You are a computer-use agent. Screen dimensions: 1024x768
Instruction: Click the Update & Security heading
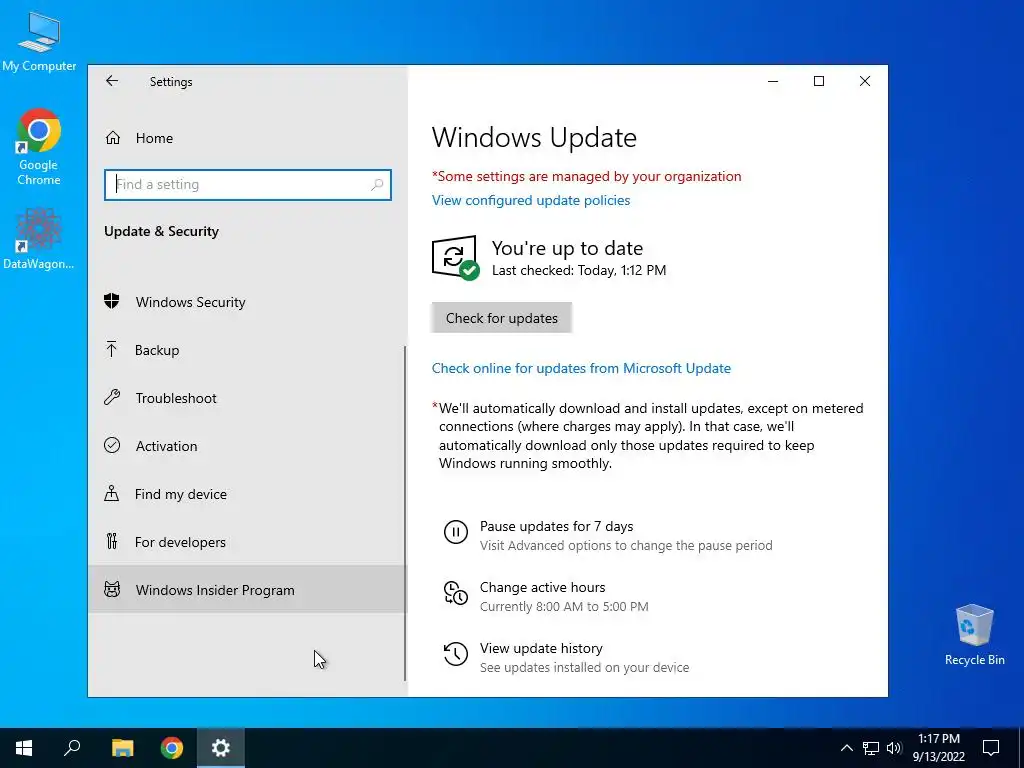(161, 231)
